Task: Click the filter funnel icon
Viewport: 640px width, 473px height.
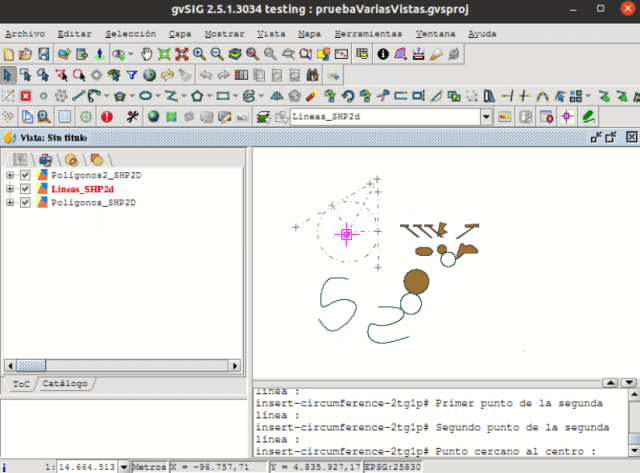Action: [x=131, y=75]
